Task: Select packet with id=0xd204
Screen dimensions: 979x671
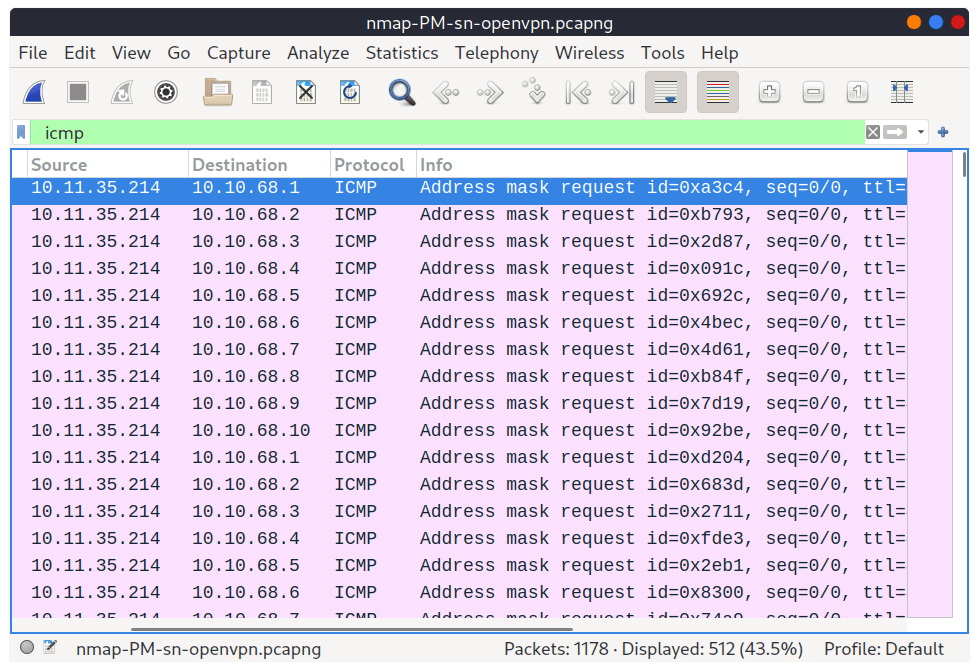Action: (459, 458)
